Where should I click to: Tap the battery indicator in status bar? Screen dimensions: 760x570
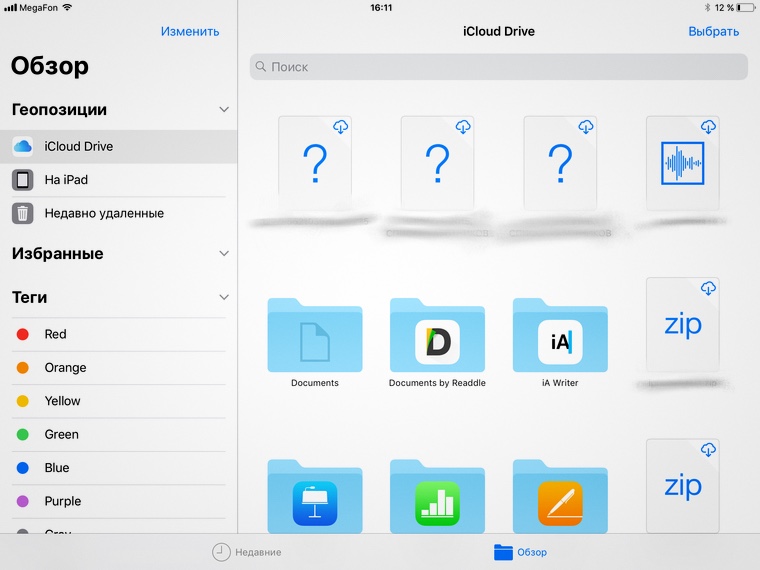click(745, 8)
